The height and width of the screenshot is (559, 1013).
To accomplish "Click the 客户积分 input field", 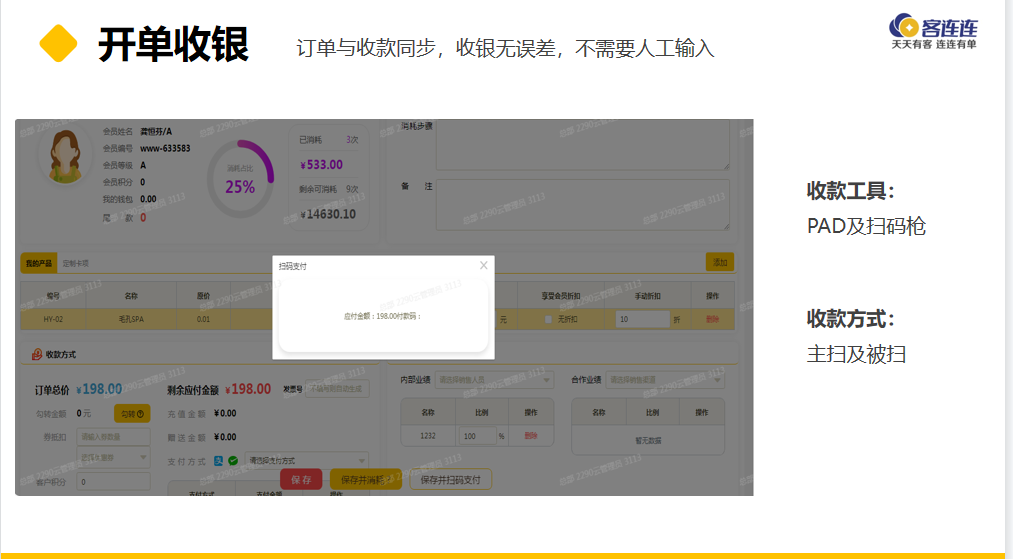I will (113, 481).
